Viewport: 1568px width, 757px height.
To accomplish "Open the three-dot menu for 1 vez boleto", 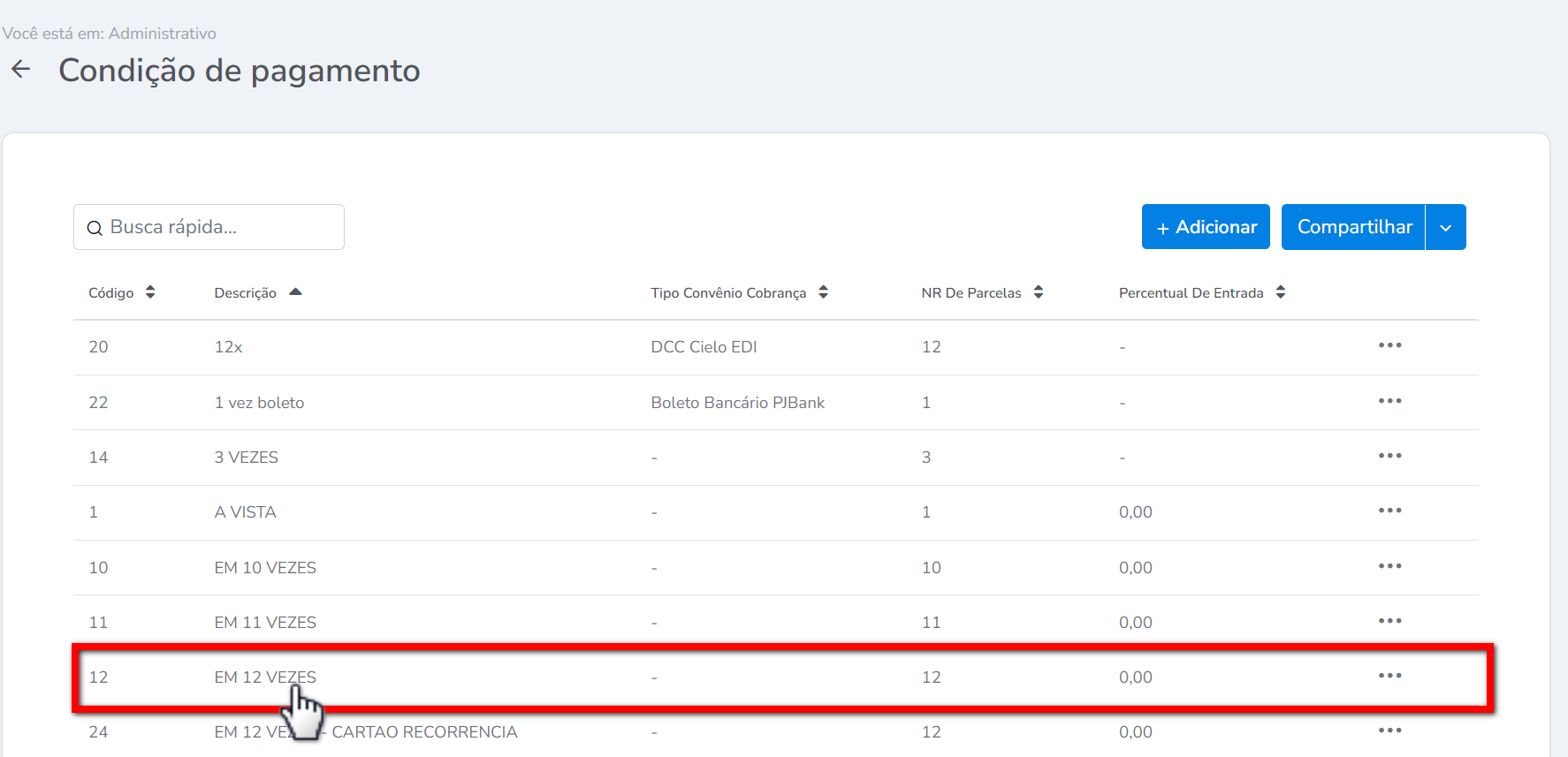I will pos(1389,401).
